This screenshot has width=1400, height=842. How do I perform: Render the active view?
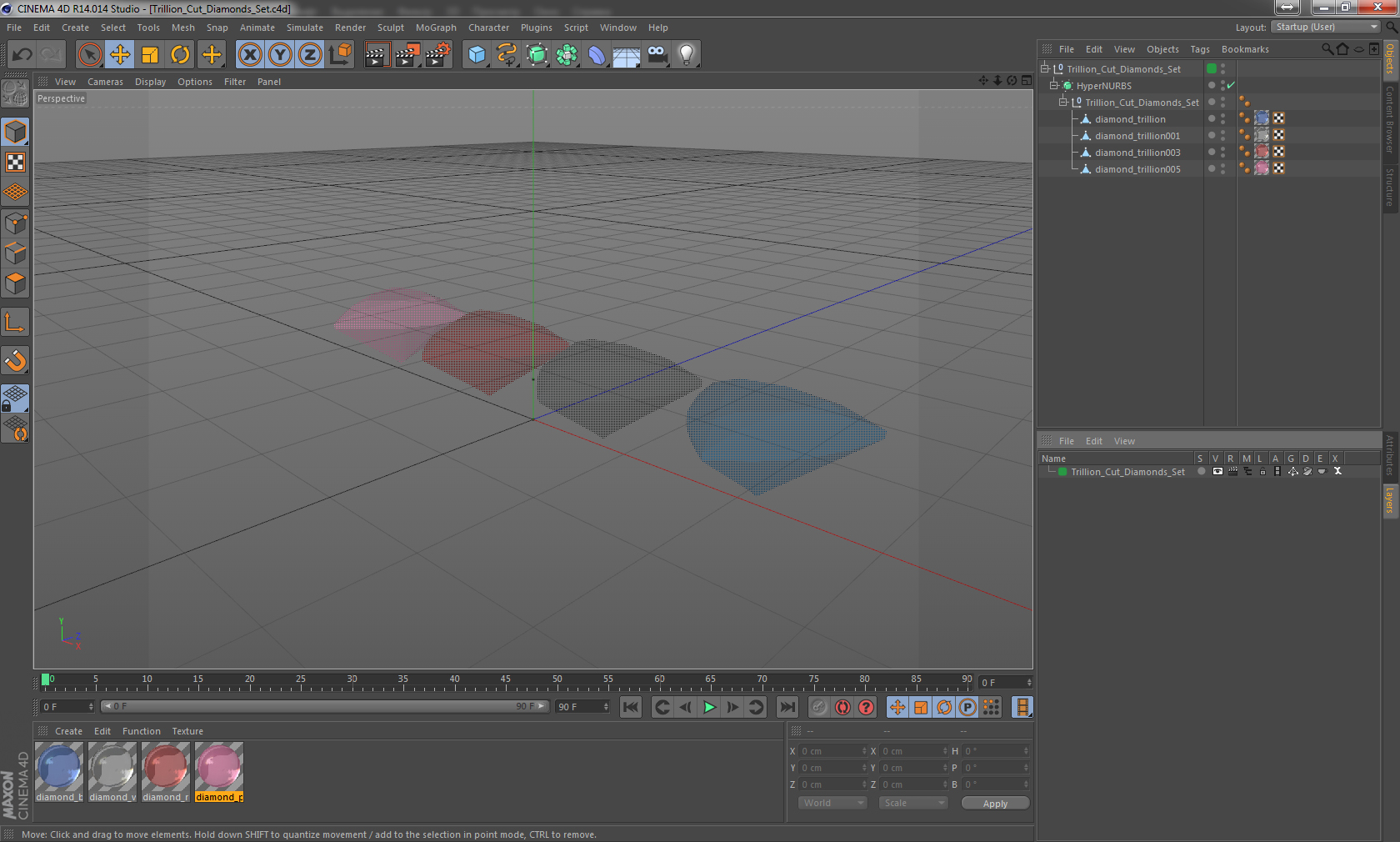click(x=377, y=55)
